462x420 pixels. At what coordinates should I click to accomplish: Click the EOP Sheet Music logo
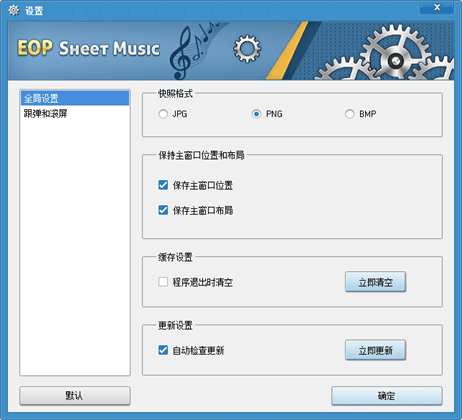89,48
